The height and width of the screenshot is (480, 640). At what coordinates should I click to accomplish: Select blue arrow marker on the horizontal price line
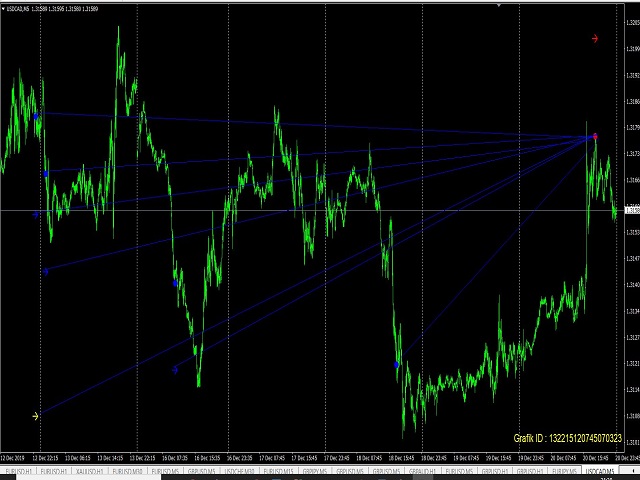click(x=36, y=214)
